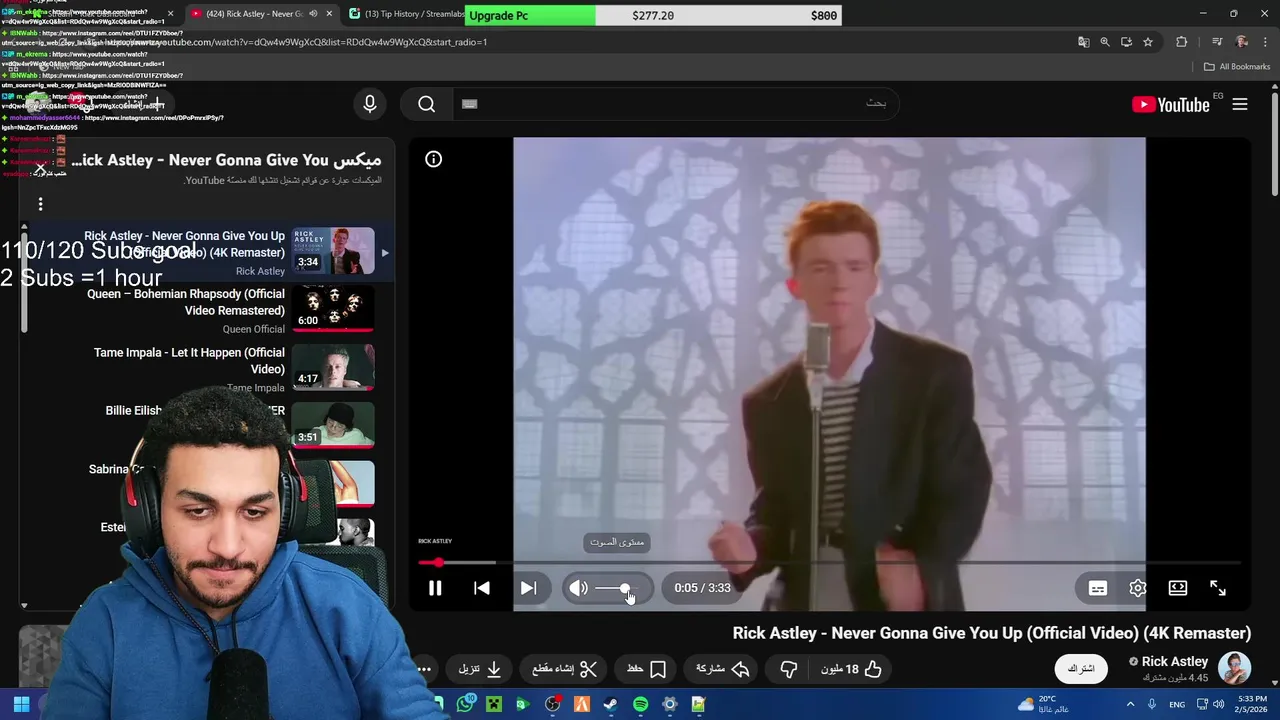Download the video with download button
1280x720 pixels.
480,669
